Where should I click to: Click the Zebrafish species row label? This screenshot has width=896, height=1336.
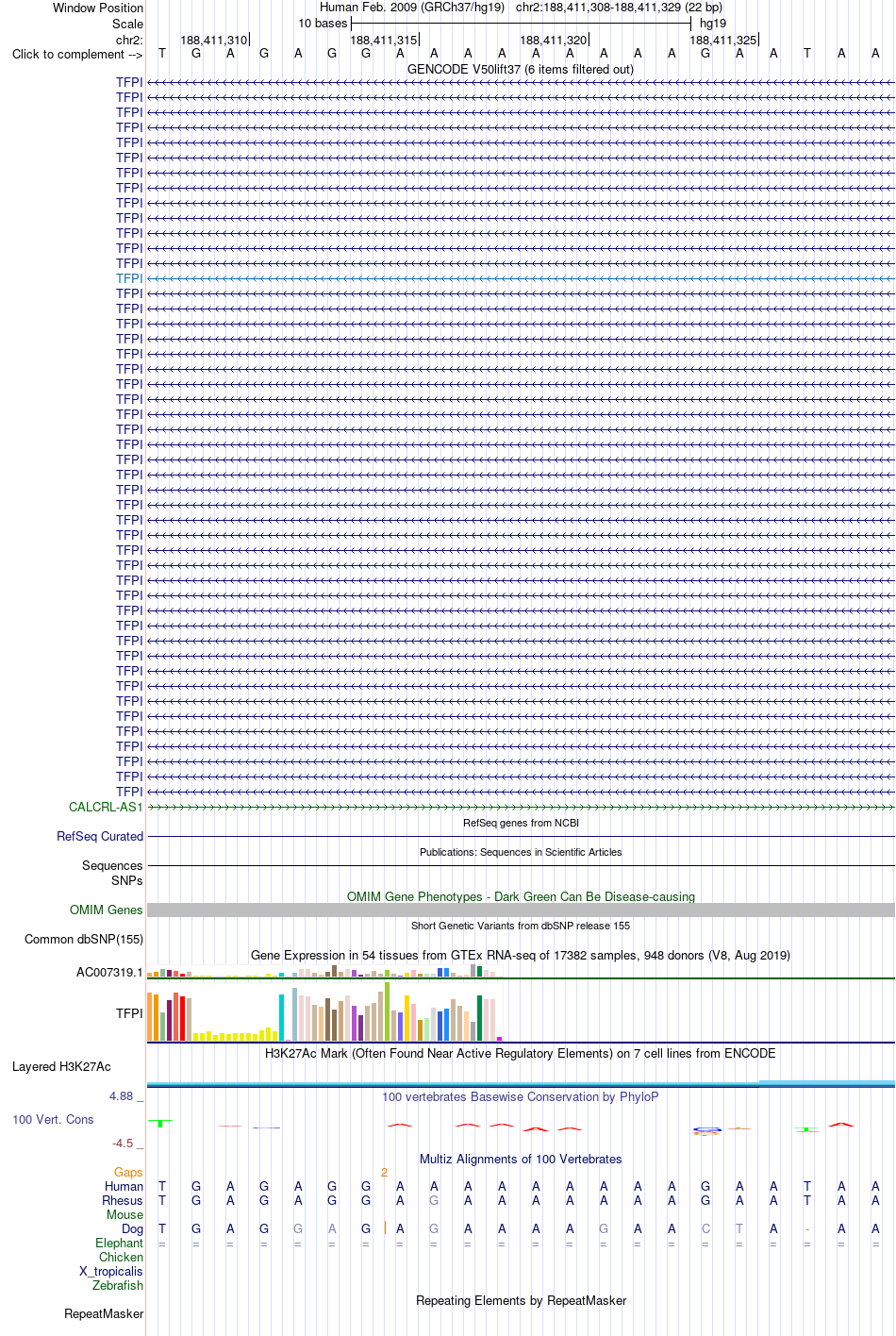(118, 1285)
